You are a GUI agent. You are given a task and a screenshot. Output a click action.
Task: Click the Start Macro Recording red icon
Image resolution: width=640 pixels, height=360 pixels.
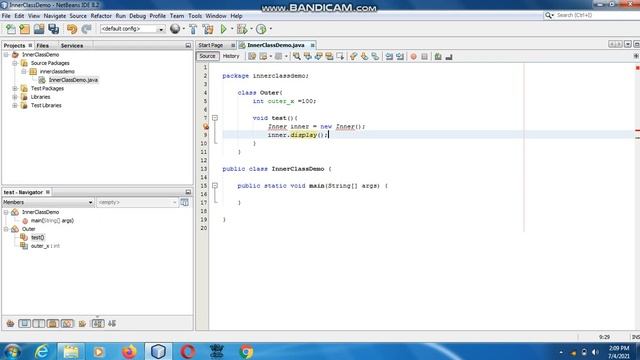click(413, 56)
